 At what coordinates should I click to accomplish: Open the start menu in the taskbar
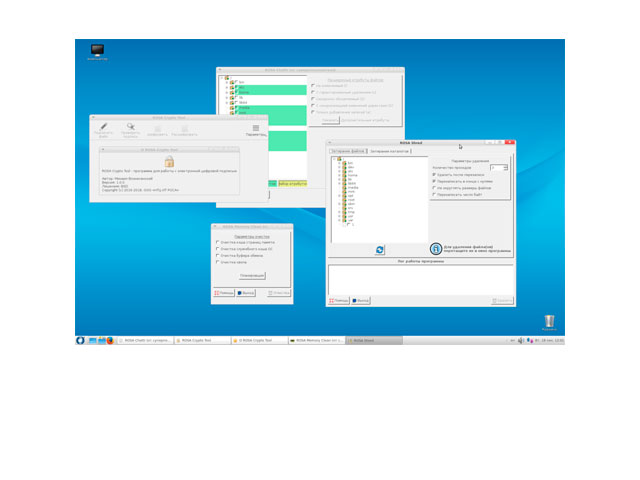tap(81, 340)
